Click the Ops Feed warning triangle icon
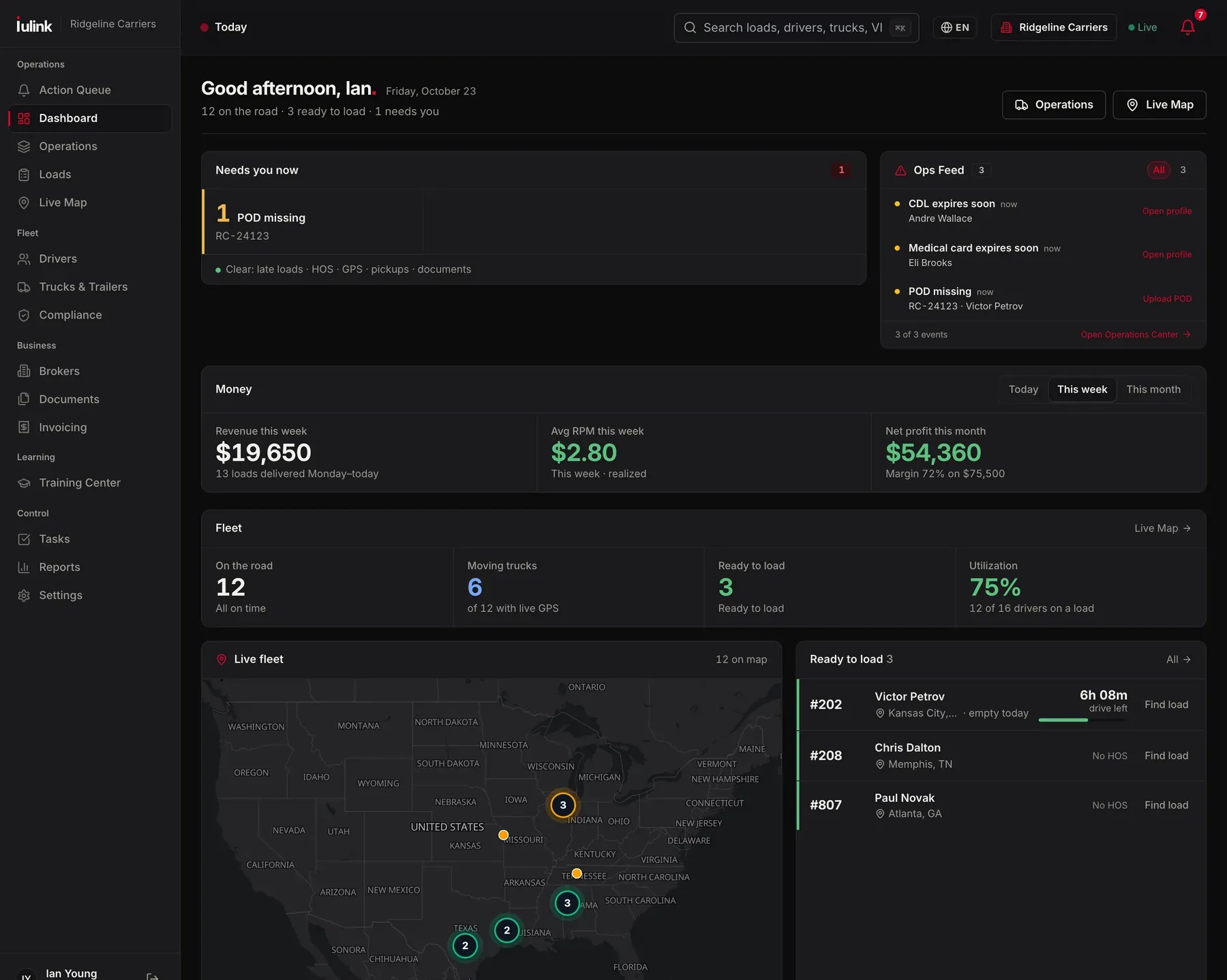The width and height of the screenshot is (1227, 980). [900, 170]
